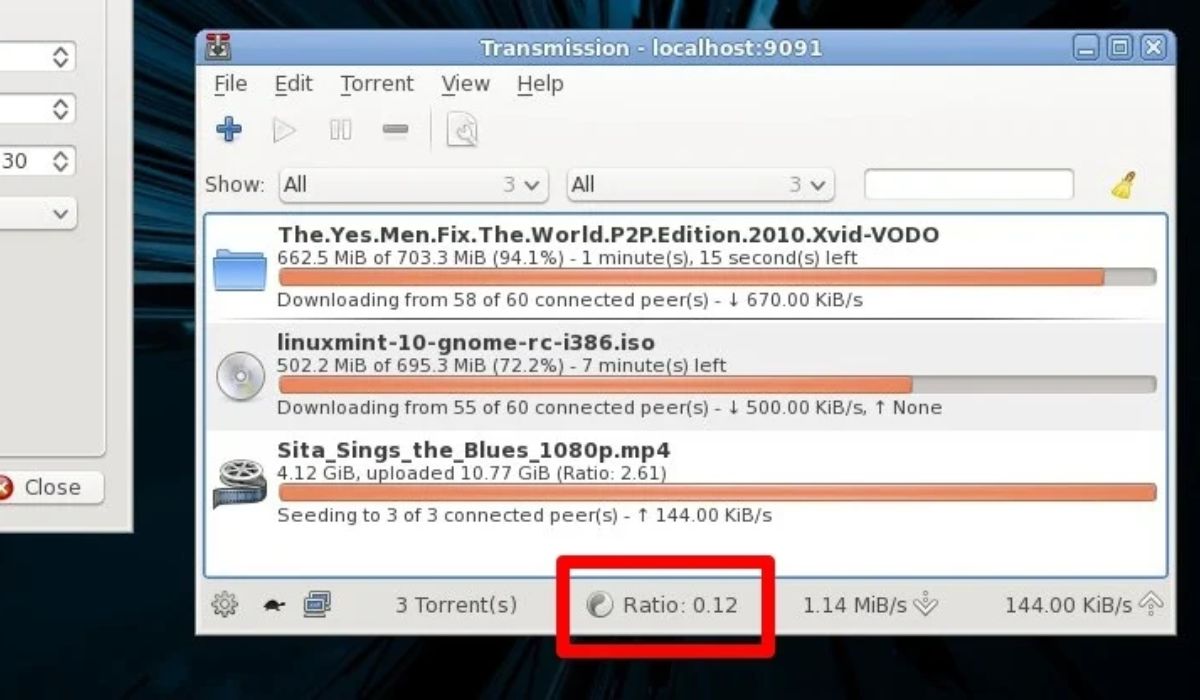1200x700 pixels.
Task: Click the film reel icon of Sita torrent
Action: [x=240, y=484]
